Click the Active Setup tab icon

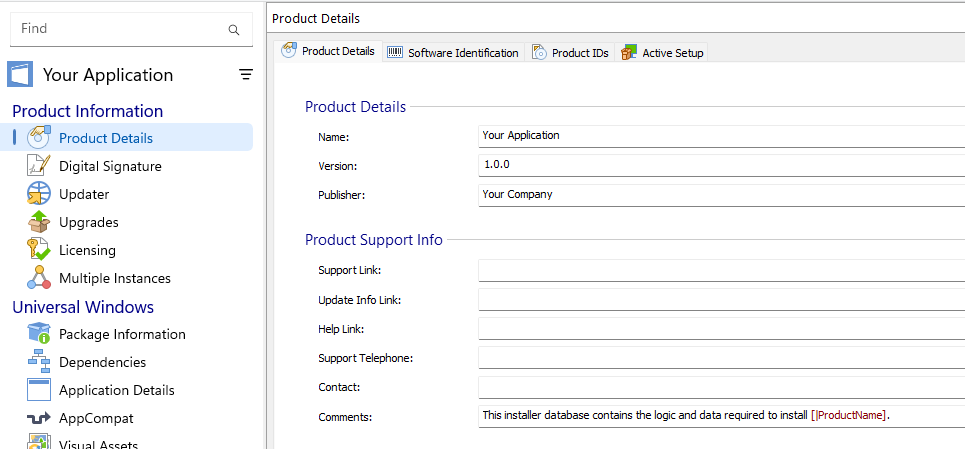point(629,52)
